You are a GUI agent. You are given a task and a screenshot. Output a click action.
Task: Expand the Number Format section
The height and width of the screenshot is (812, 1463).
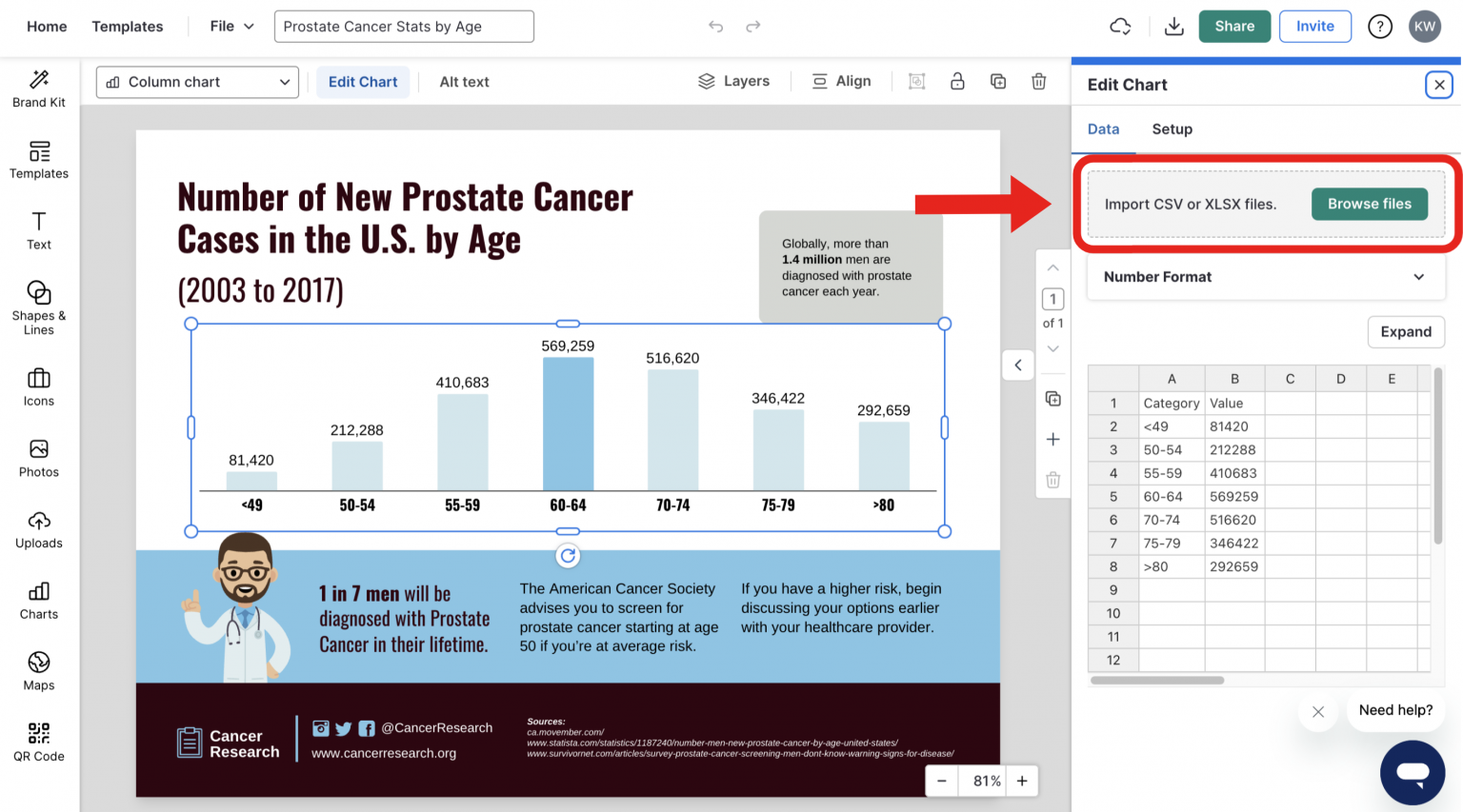(1265, 277)
